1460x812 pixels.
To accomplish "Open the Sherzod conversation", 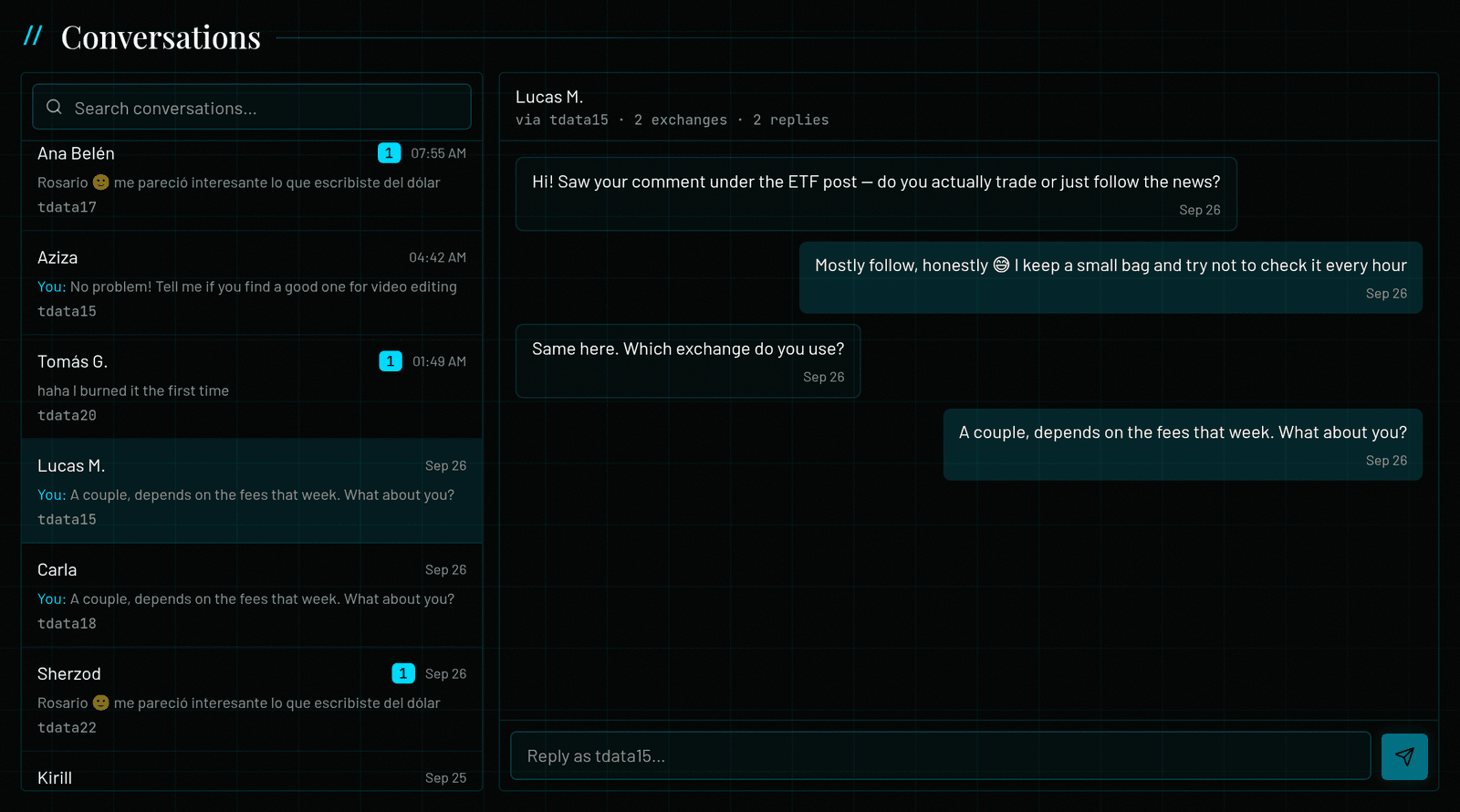I will tap(252, 700).
